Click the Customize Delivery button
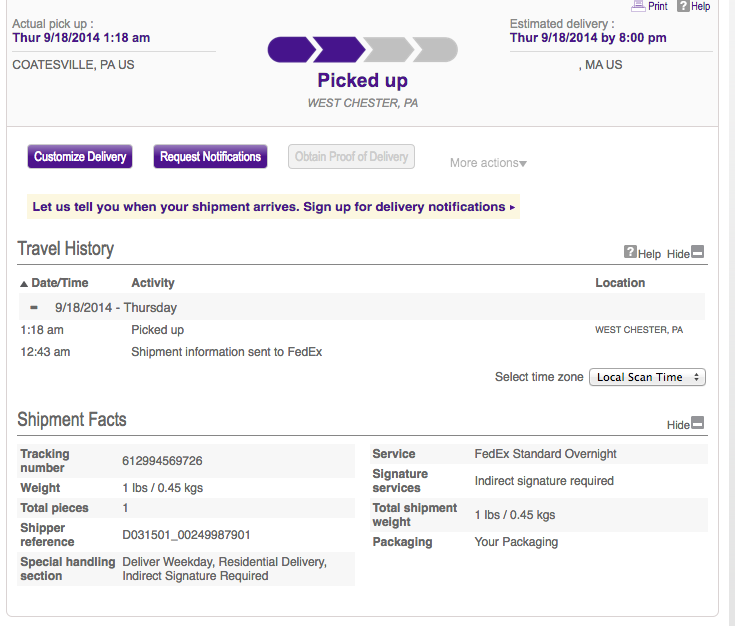Screen dimensions: 735x626 coord(80,157)
